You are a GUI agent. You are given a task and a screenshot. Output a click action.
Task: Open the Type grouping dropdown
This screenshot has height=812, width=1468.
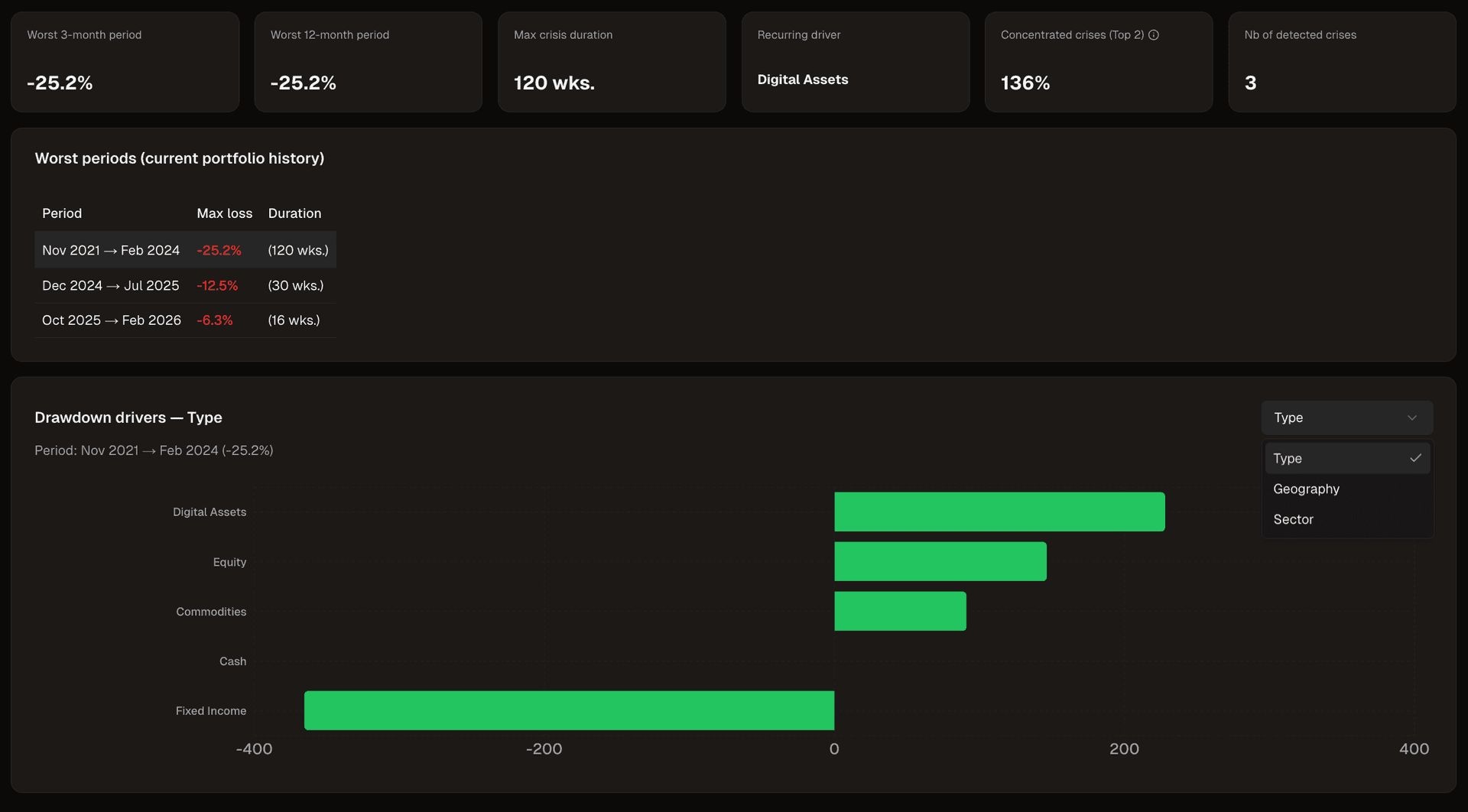[x=1346, y=417]
